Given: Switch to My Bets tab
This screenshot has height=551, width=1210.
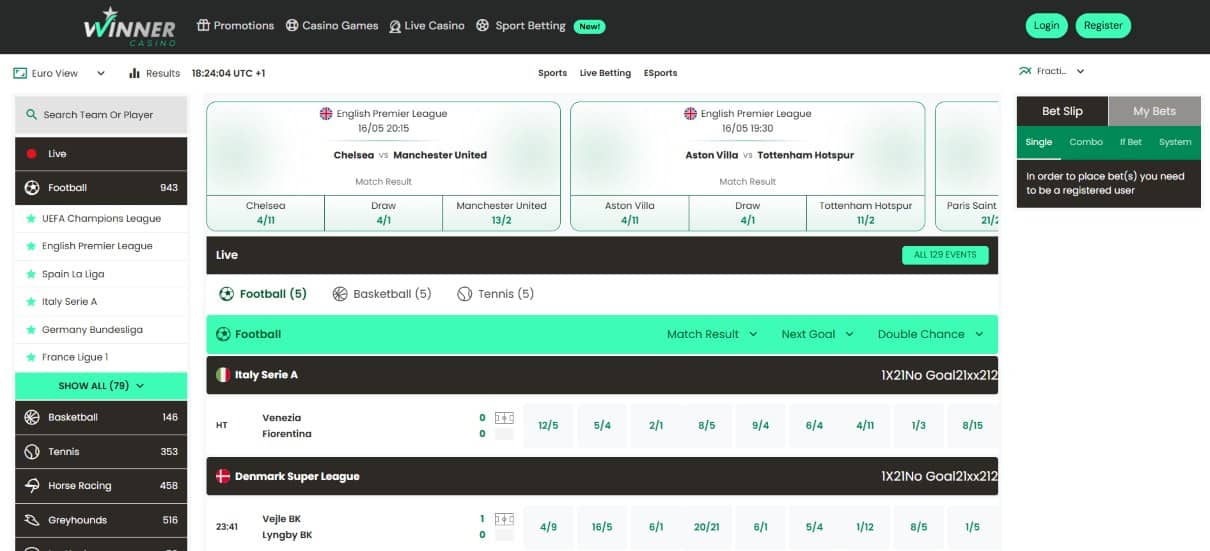Looking at the screenshot, I should (1155, 111).
